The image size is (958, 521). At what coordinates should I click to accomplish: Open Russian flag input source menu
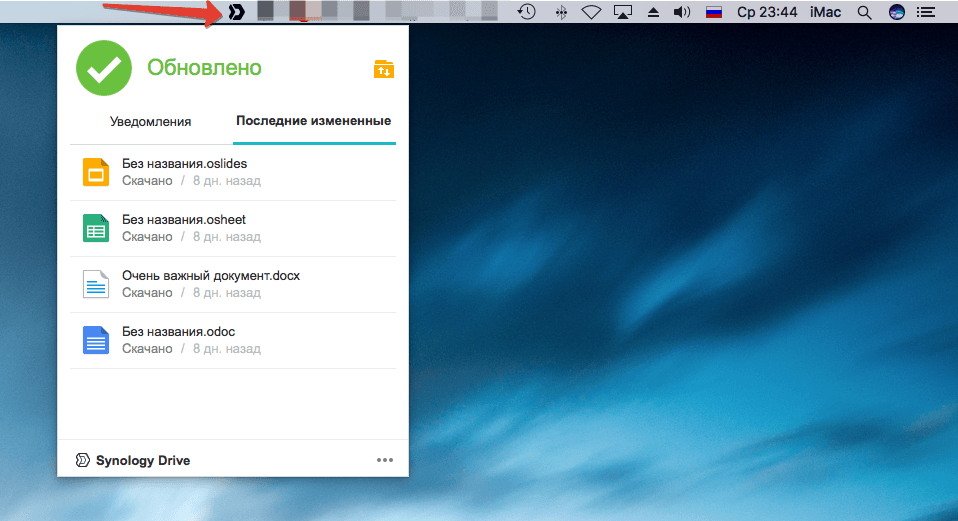tap(714, 12)
